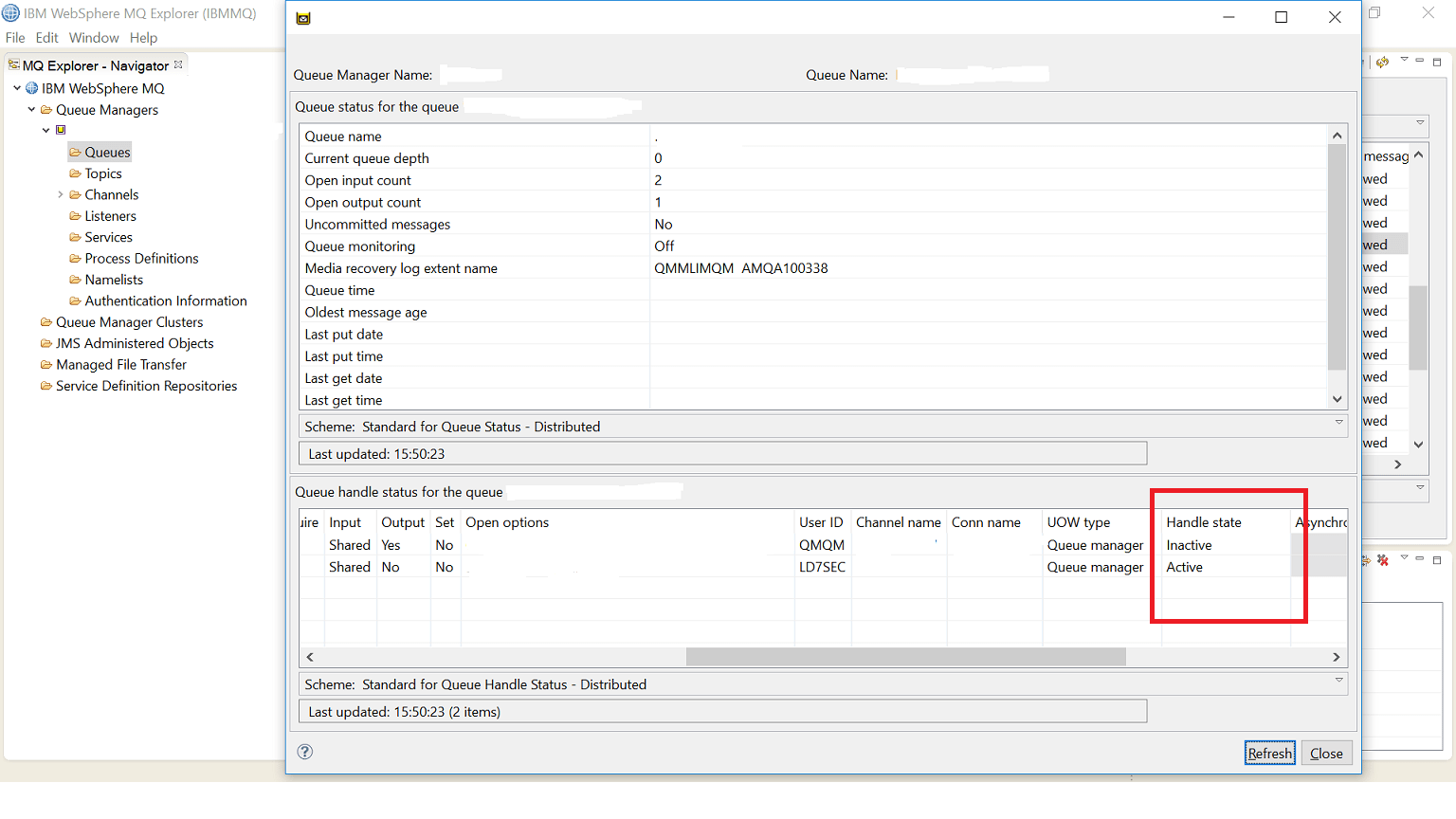This screenshot has height=819, width=1456.
Task: Collapse the queue manager node under Queue Managers
Action: [x=45, y=130]
